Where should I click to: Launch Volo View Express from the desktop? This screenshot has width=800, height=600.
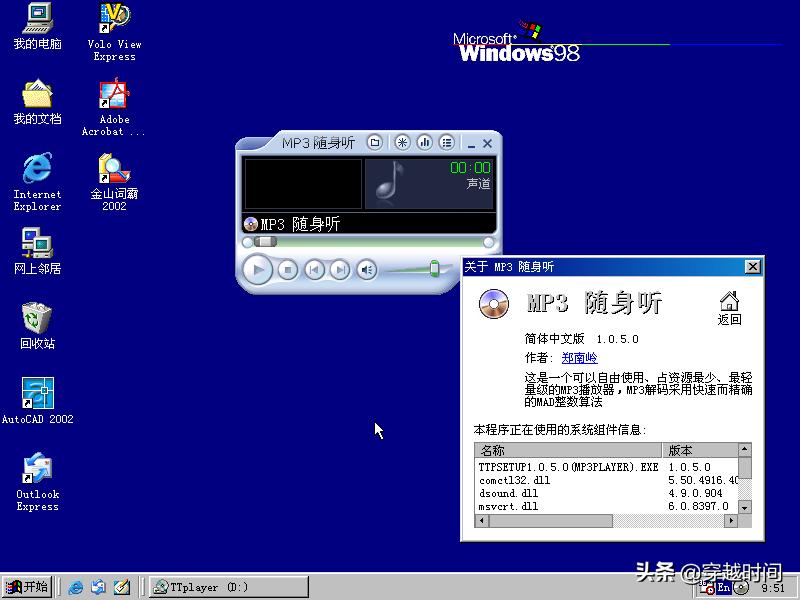113,20
